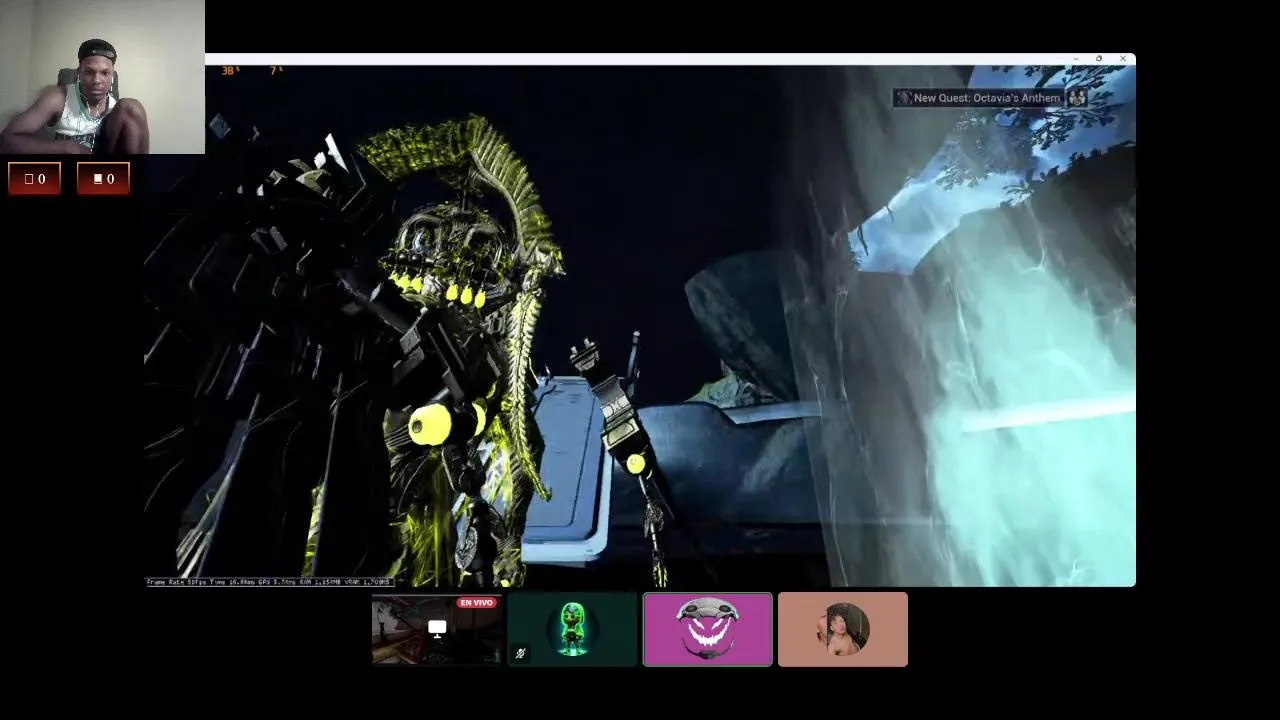Viewport: 1280px width, 720px height.
Task: Click the screen-share monitor icon in live tile
Action: click(x=437, y=629)
